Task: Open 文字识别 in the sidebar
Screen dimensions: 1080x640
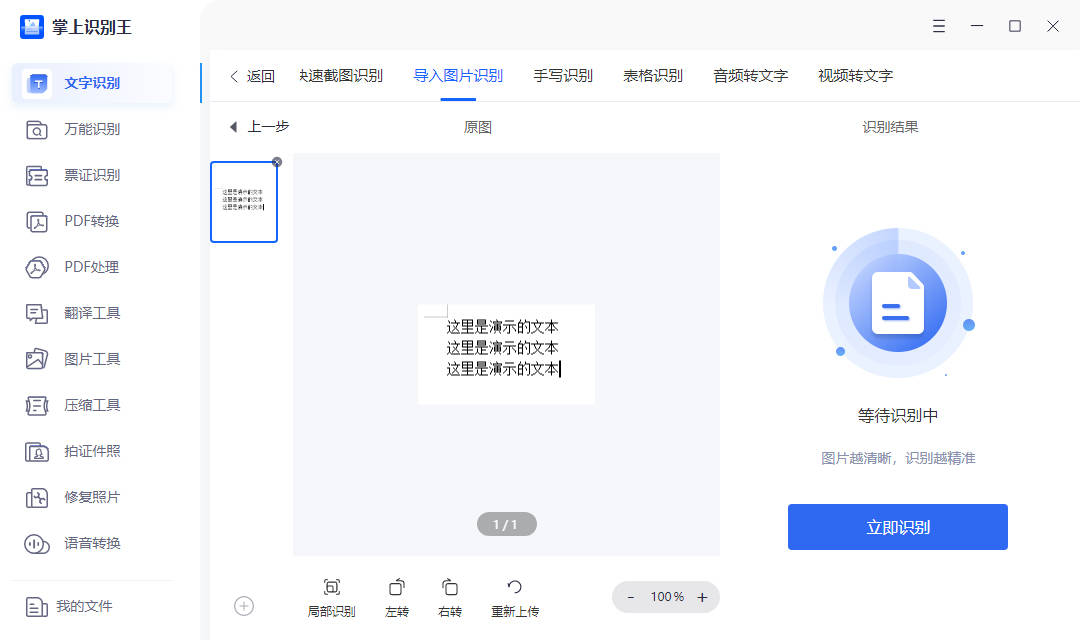Action: pyautogui.click(x=92, y=83)
